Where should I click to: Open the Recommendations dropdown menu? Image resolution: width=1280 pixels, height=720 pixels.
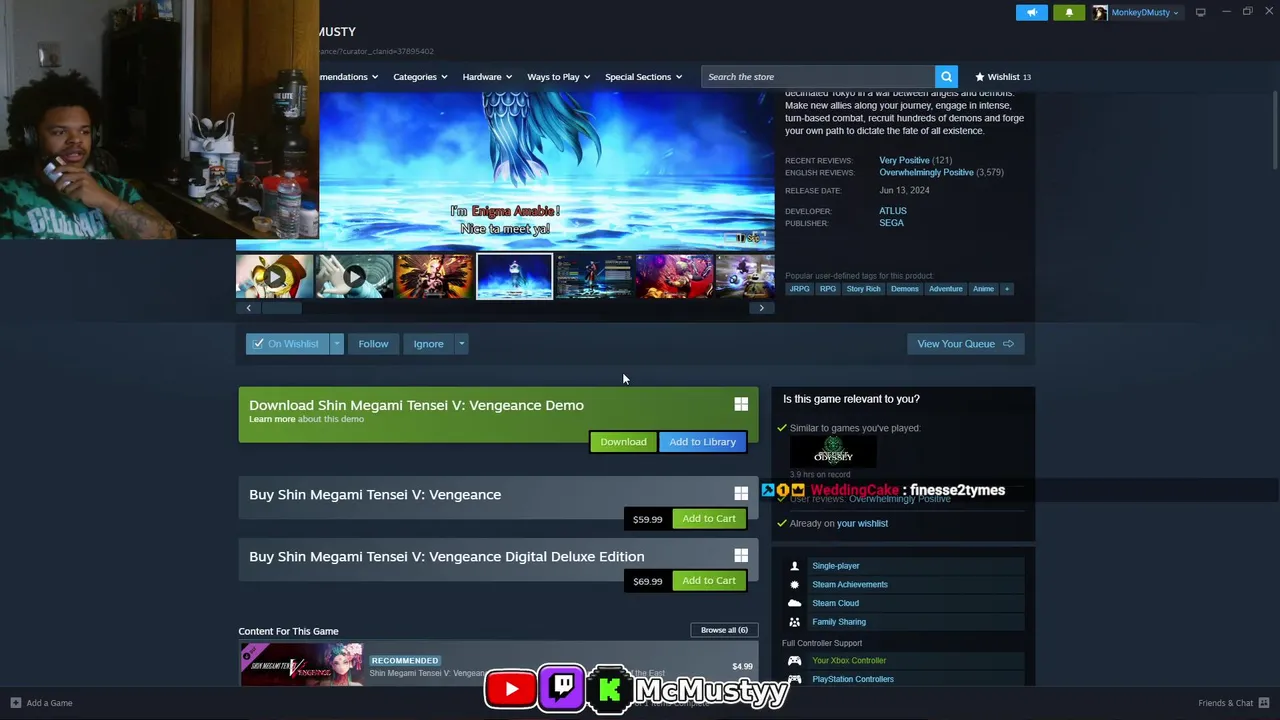click(349, 77)
